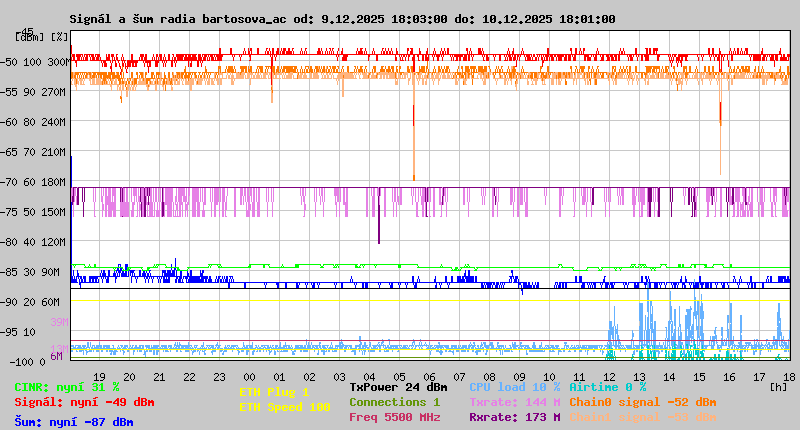
Task: Click the 12 hour label on time axis
Action: coord(609,376)
